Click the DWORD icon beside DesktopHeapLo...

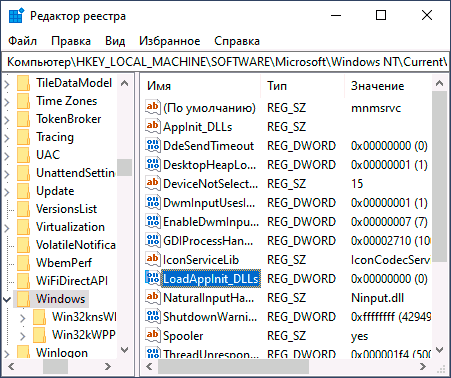153,164
